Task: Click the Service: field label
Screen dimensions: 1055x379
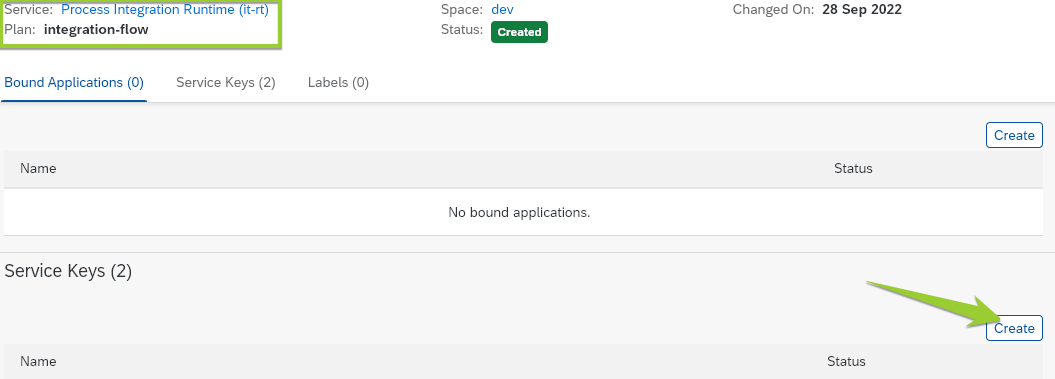Action: point(28,10)
